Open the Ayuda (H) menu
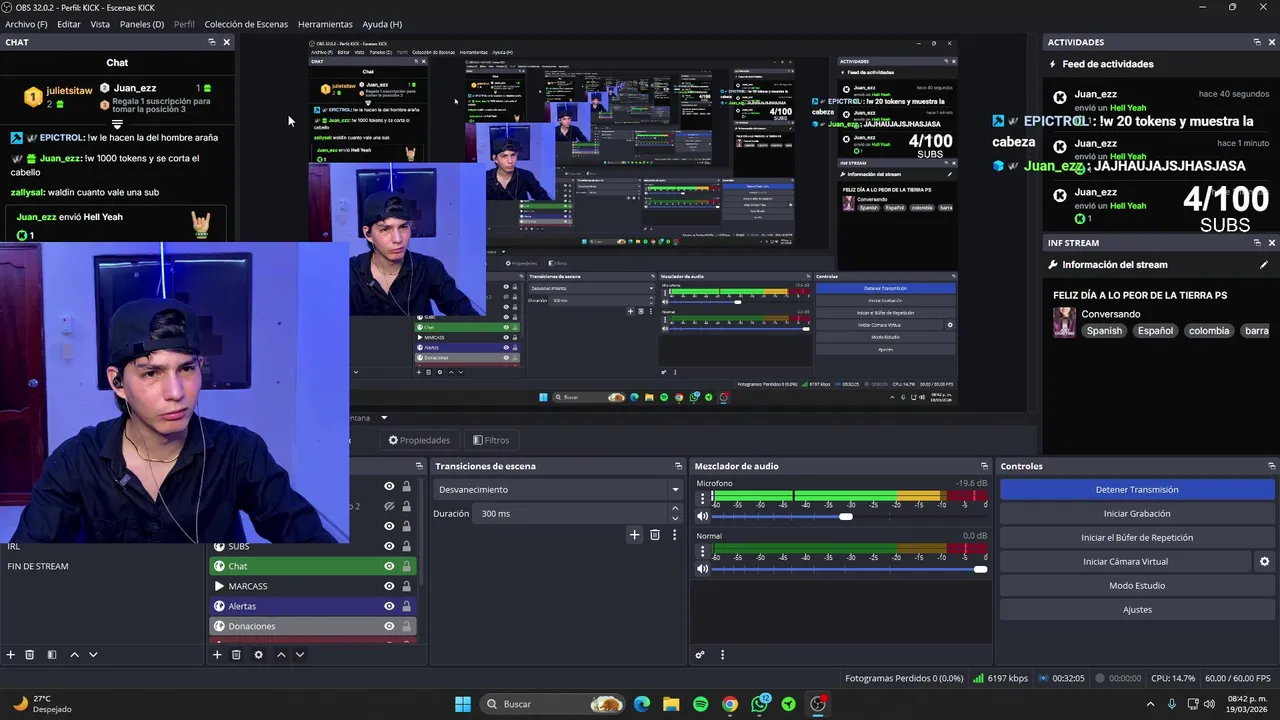This screenshot has width=1280, height=720. (382, 24)
